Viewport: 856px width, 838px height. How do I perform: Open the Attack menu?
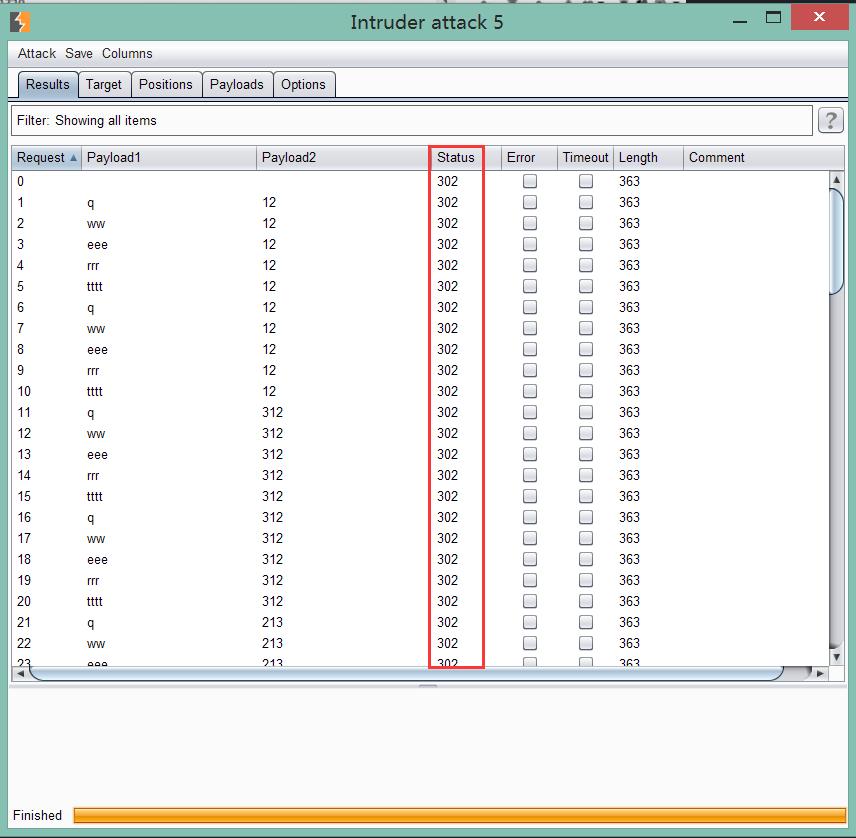click(x=37, y=53)
